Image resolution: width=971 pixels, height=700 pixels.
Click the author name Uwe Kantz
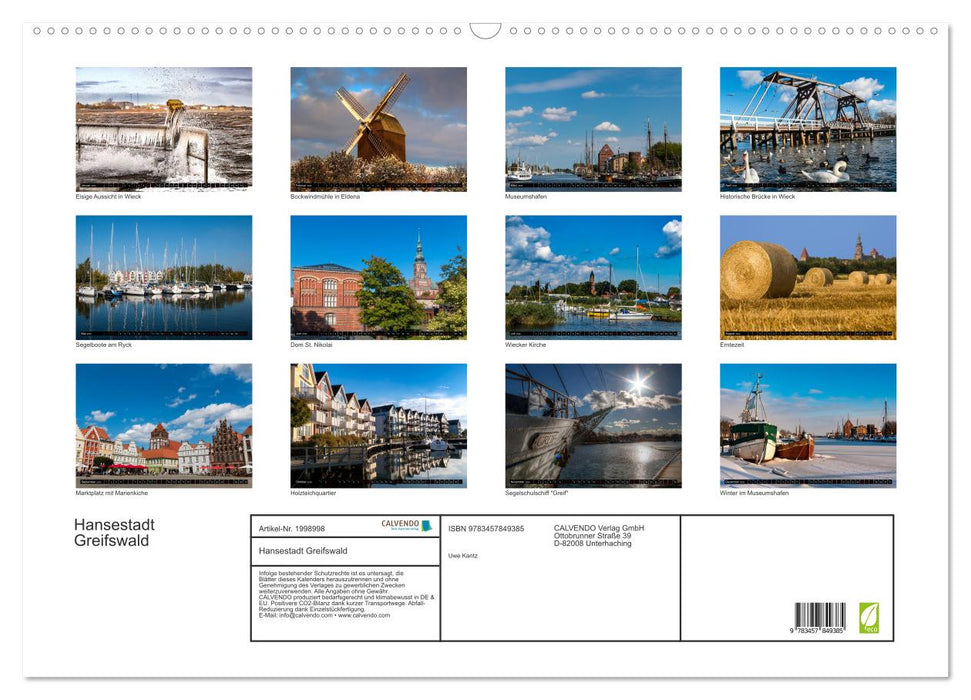click(462, 555)
